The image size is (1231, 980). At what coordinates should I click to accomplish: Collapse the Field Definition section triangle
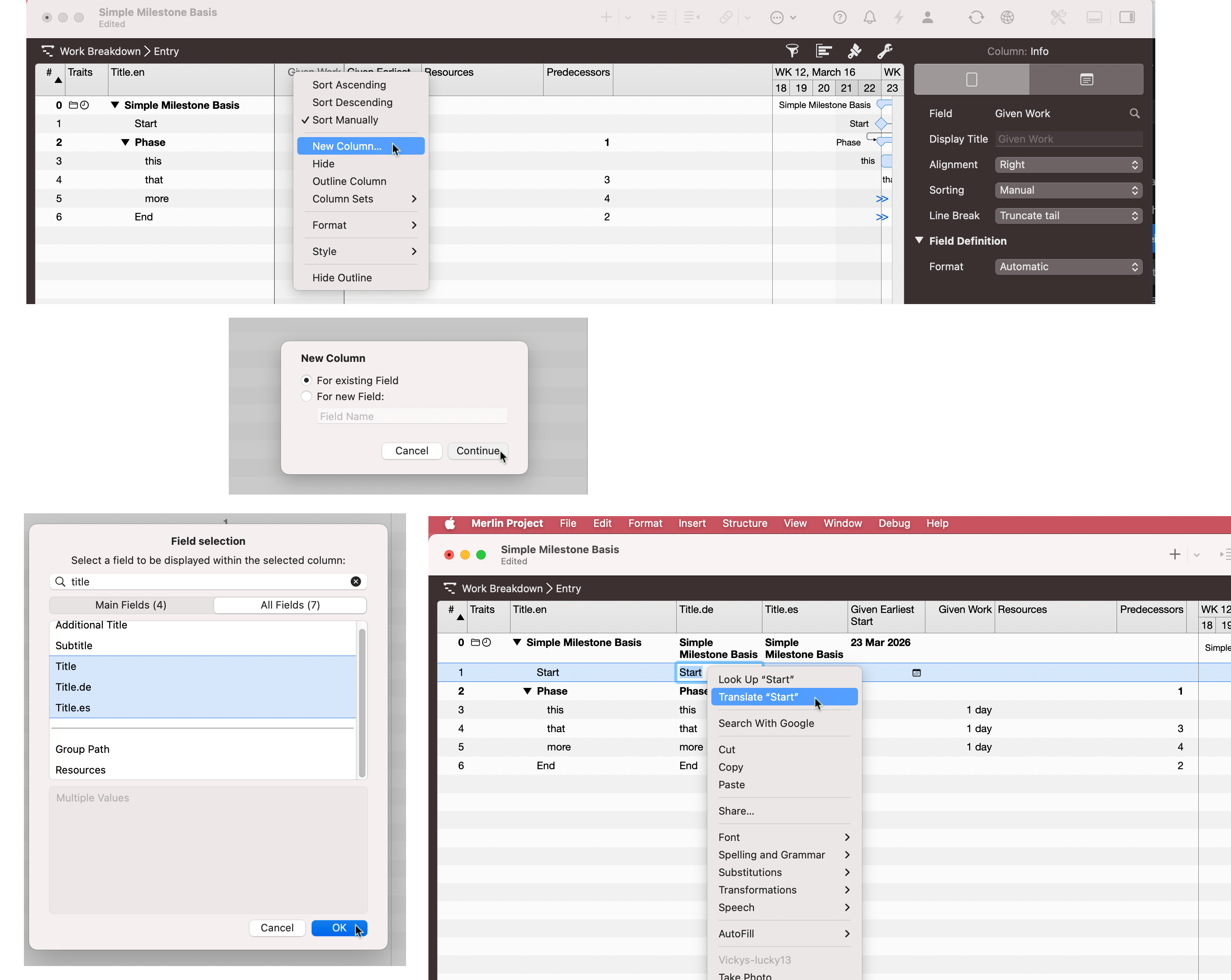point(919,240)
